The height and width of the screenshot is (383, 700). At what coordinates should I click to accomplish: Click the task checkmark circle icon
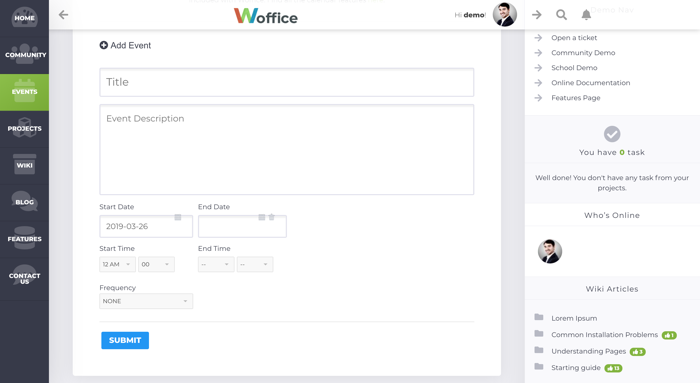point(612,134)
